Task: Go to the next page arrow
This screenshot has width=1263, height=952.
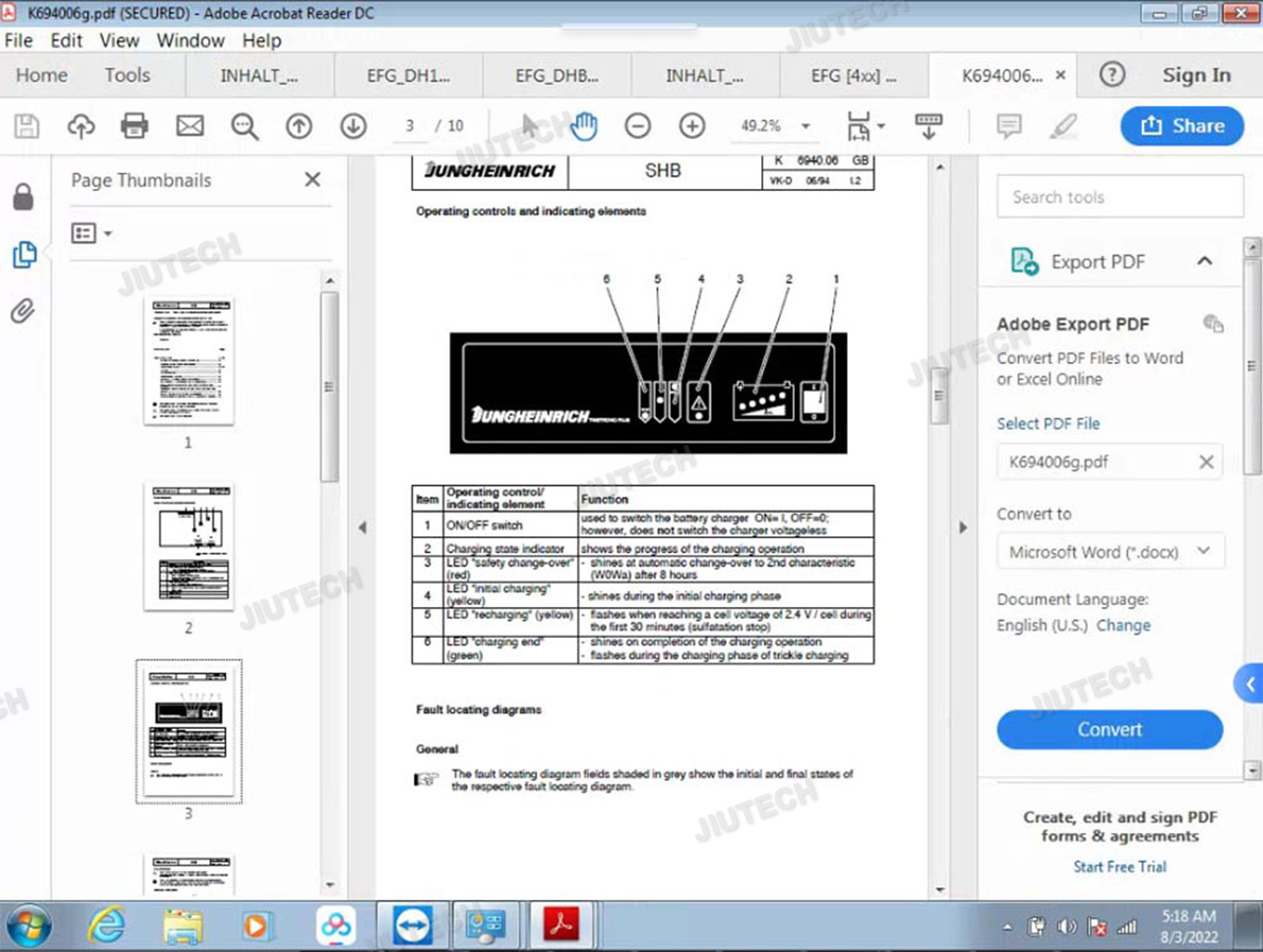Action: point(354,126)
